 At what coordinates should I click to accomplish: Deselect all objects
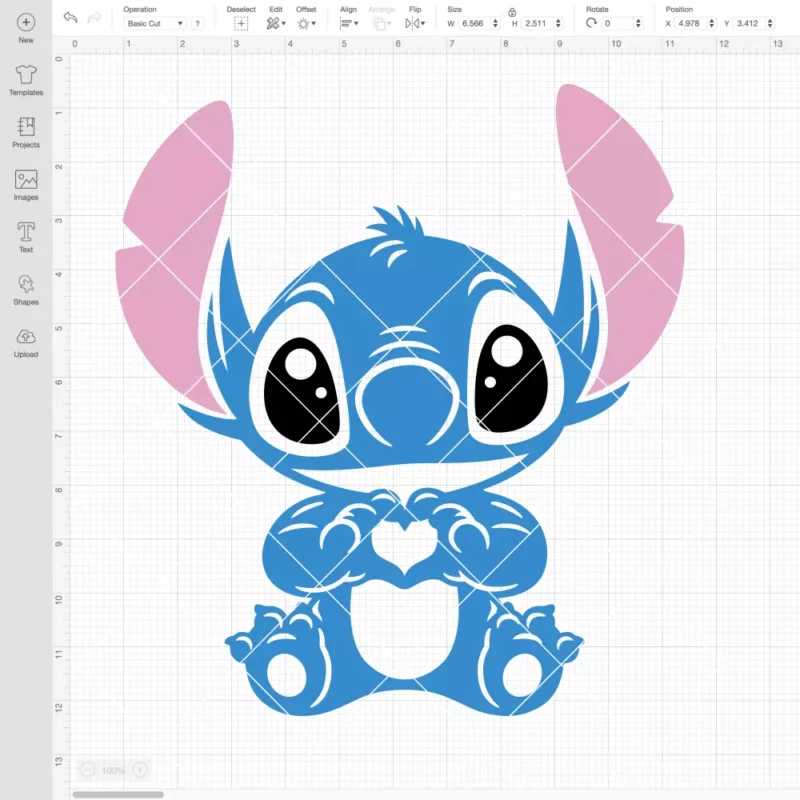click(241, 23)
